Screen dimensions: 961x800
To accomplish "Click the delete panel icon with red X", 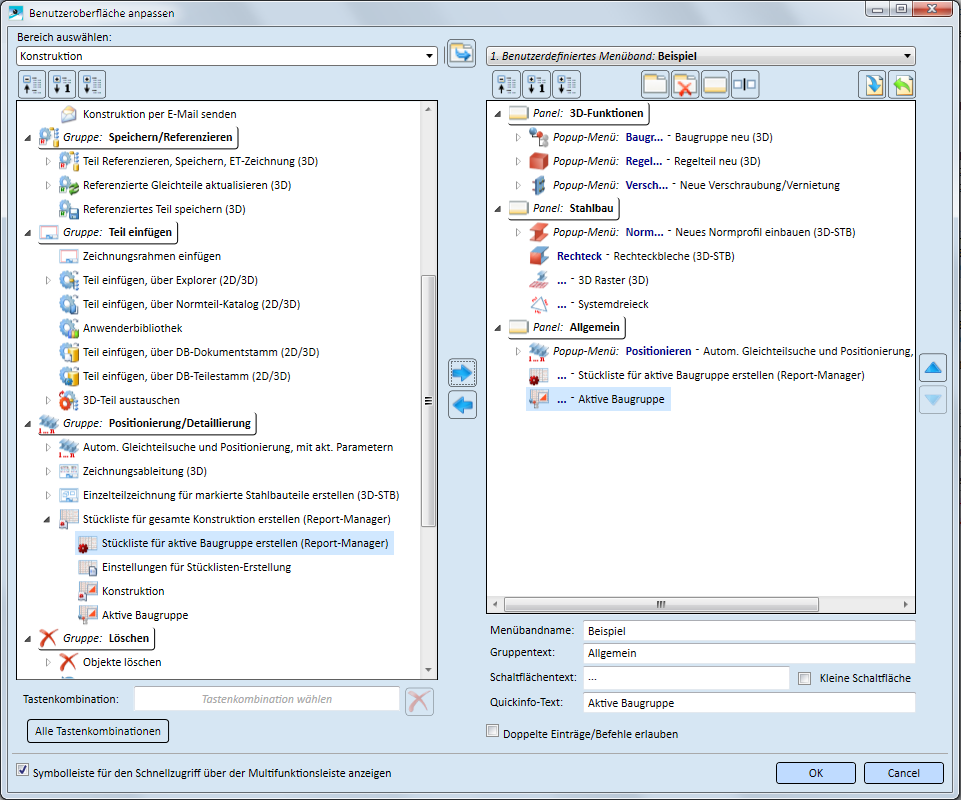I will (x=685, y=85).
